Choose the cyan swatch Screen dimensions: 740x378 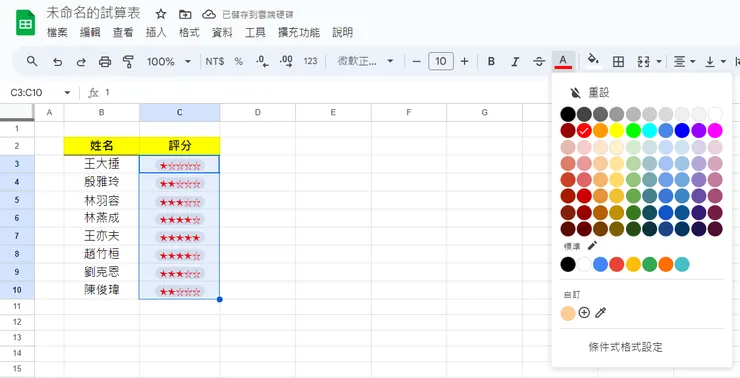pyautogui.click(x=649, y=130)
